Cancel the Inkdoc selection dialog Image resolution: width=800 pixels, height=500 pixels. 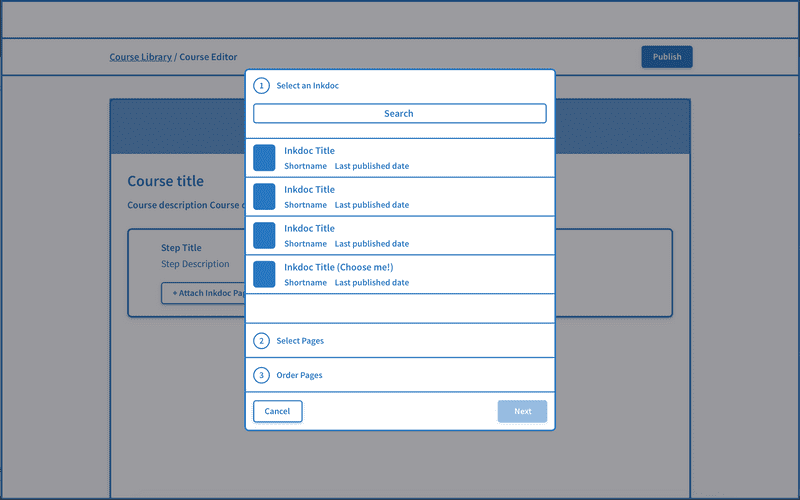pos(278,411)
